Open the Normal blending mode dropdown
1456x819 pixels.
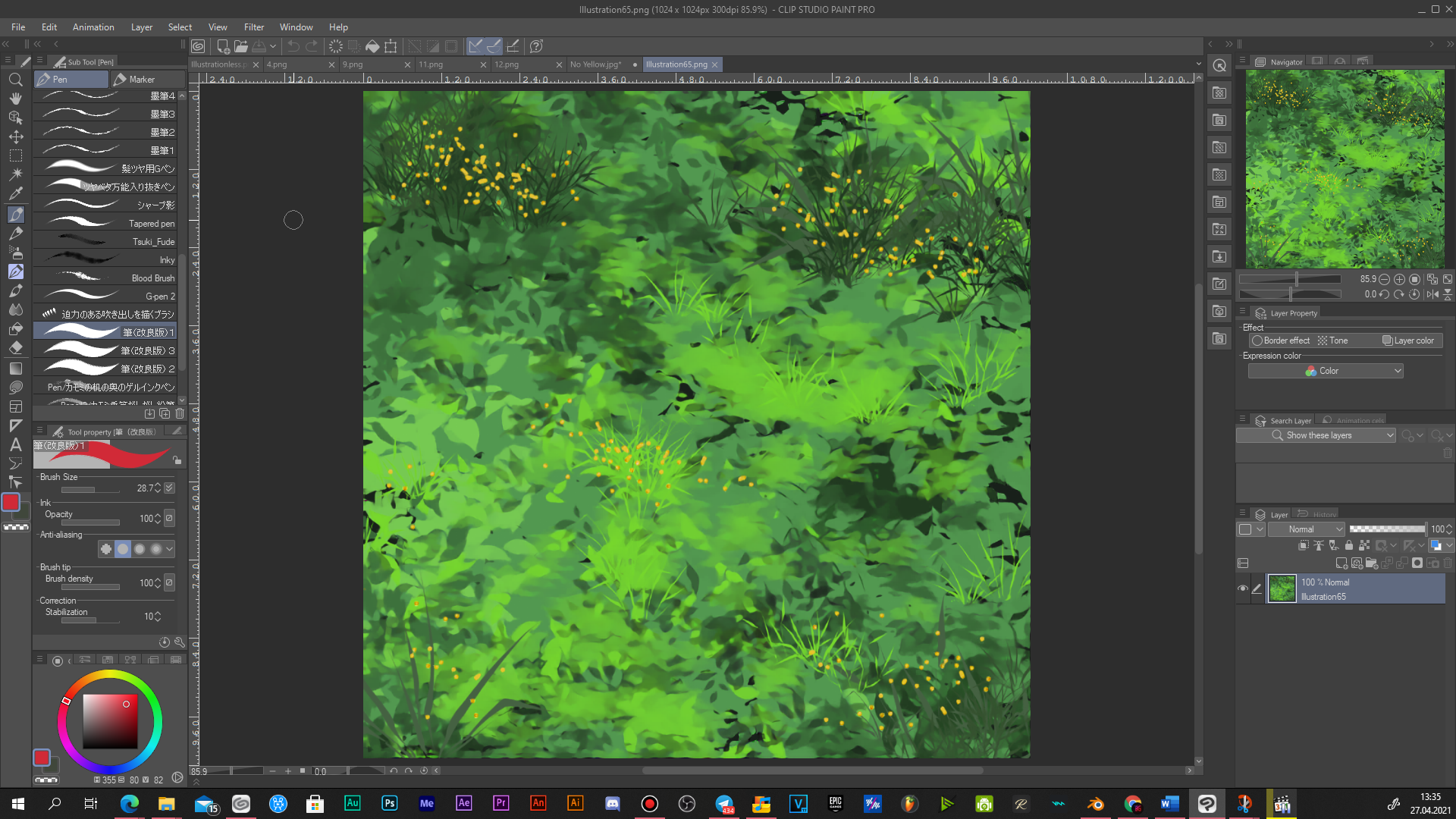point(1306,529)
